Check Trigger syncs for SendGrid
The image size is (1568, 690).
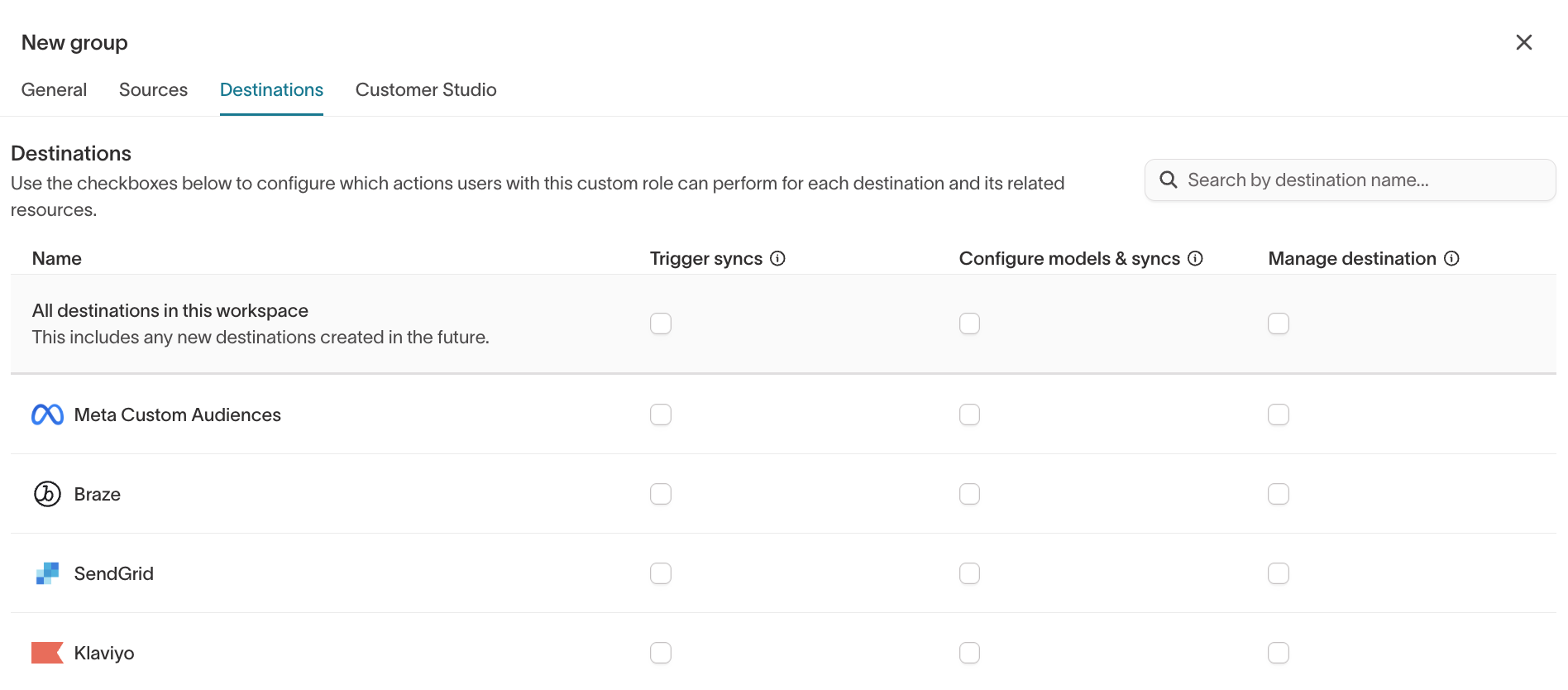tap(660, 573)
